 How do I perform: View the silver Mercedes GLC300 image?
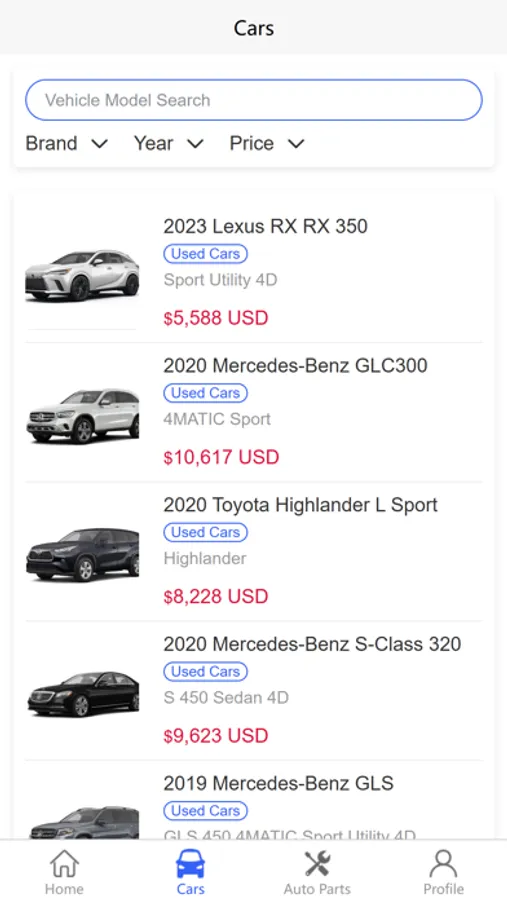pos(82,414)
